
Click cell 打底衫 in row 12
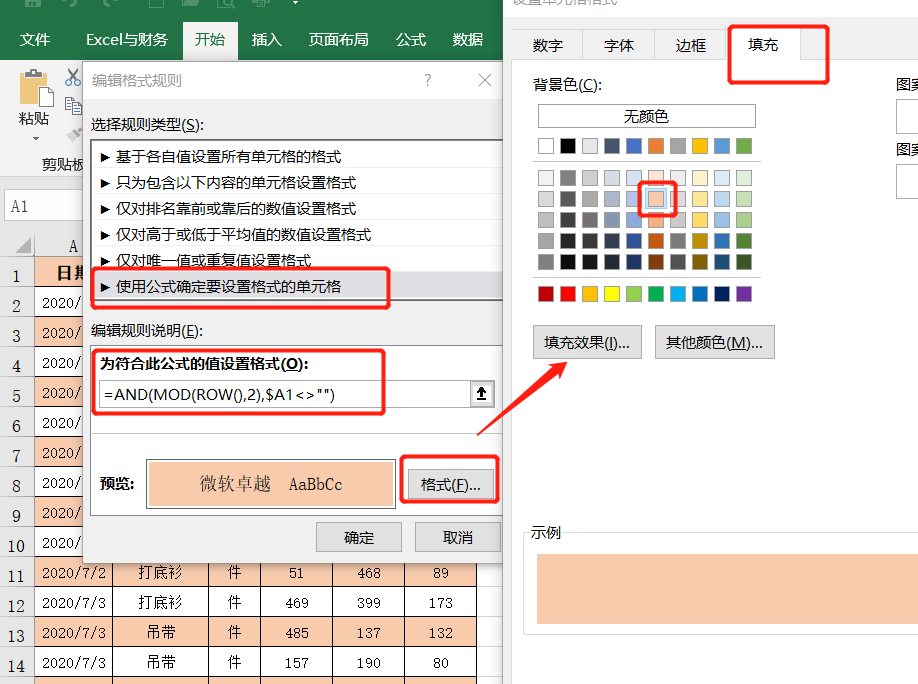160,603
